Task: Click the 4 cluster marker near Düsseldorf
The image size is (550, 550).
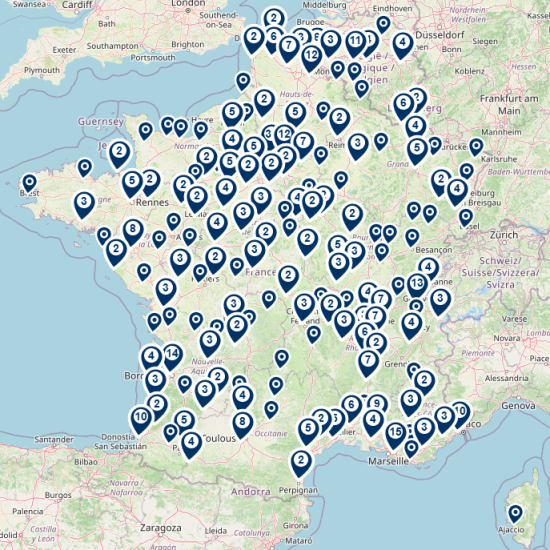Action: point(402,45)
